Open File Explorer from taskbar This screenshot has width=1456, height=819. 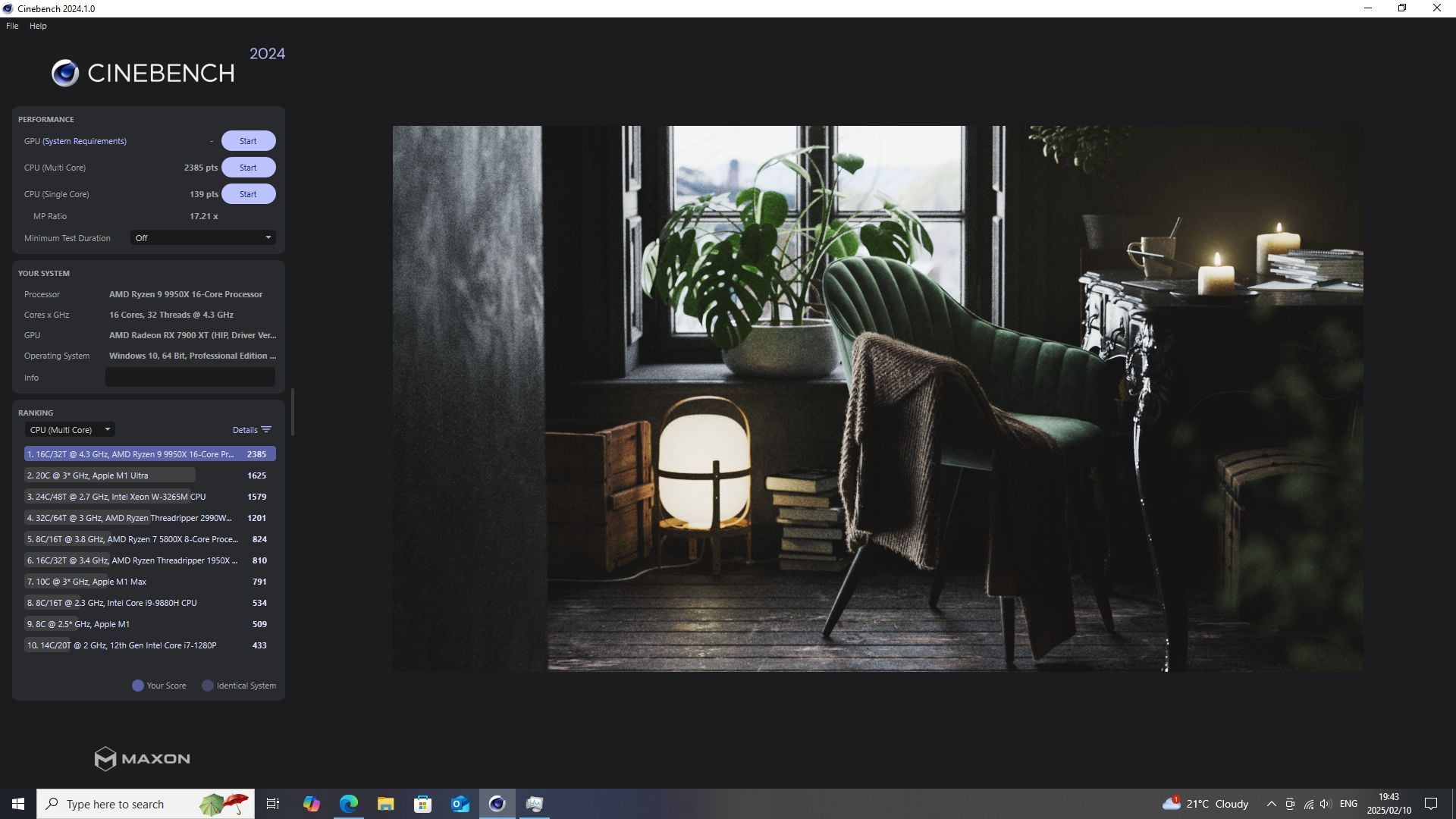[385, 804]
